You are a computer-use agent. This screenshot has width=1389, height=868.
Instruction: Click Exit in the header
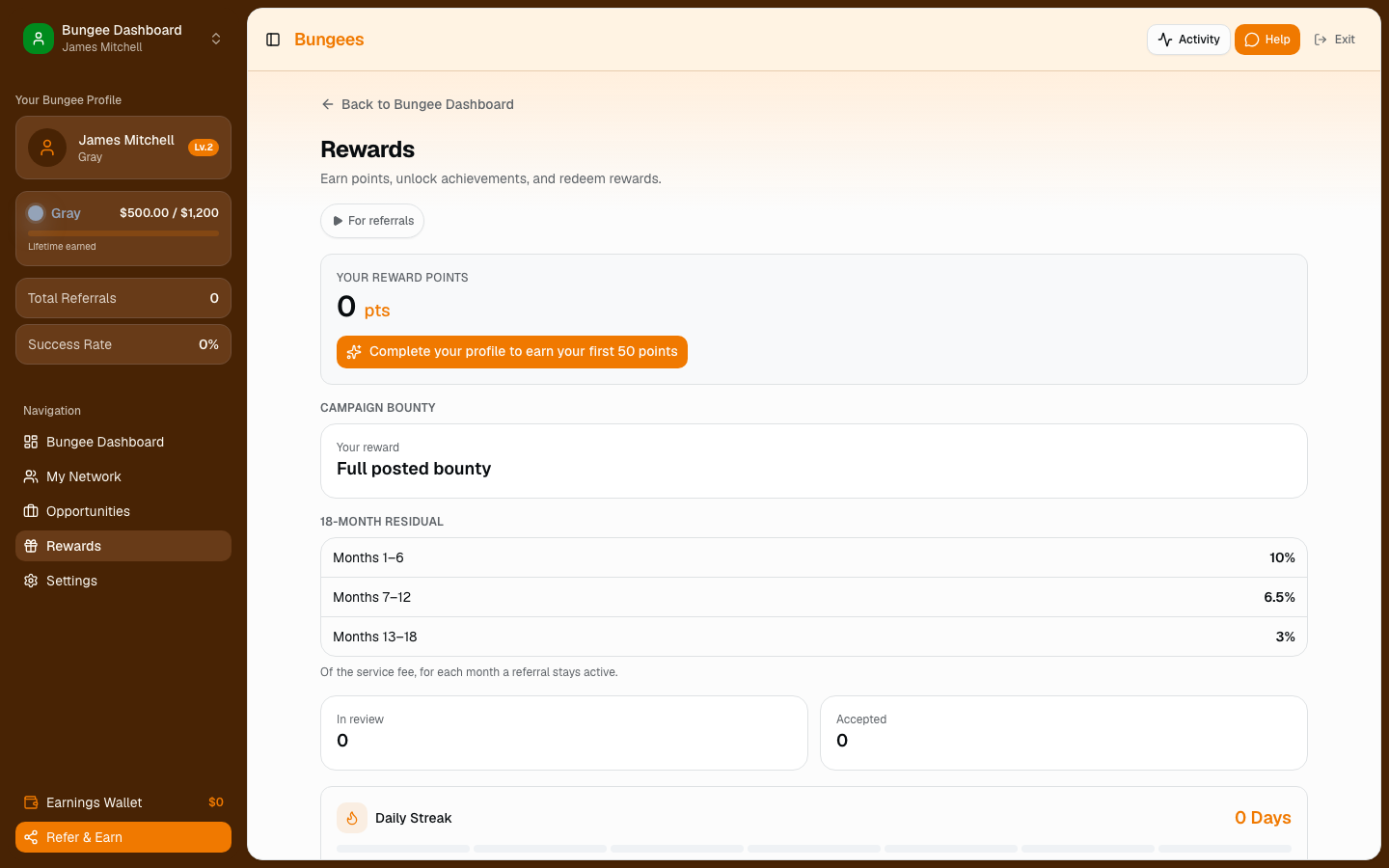1335,40
